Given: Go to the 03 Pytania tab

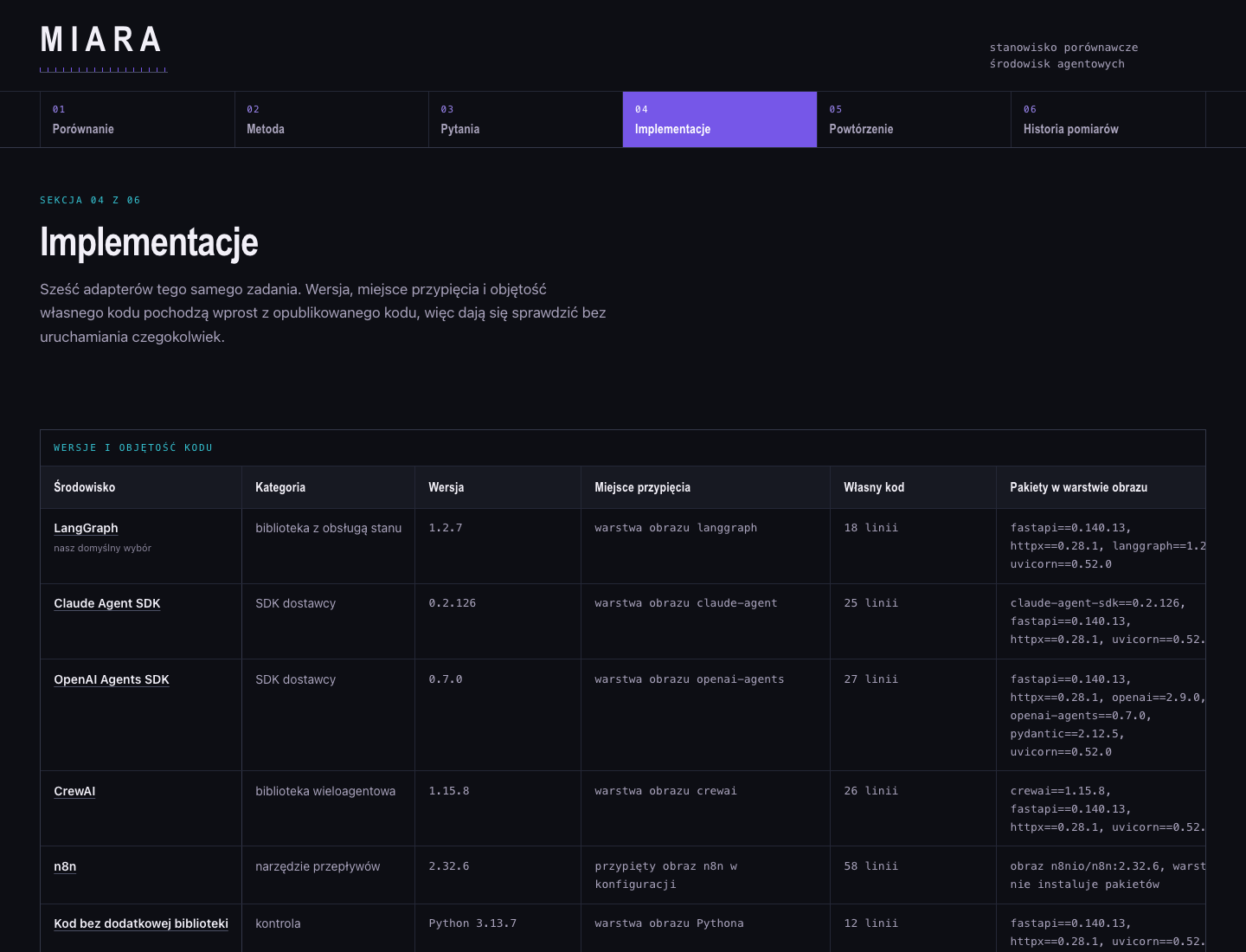Looking at the screenshot, I should [525, 119].
